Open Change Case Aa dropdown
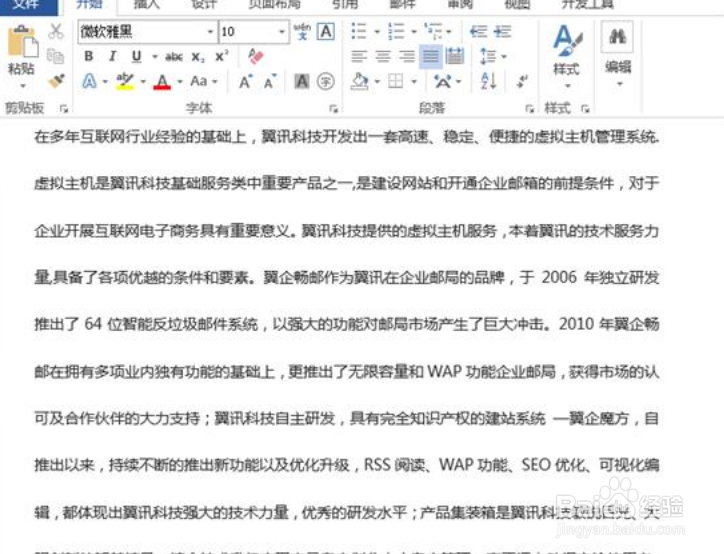The height and width of the screenshot is (554, 724). click(x=204, y=81)
